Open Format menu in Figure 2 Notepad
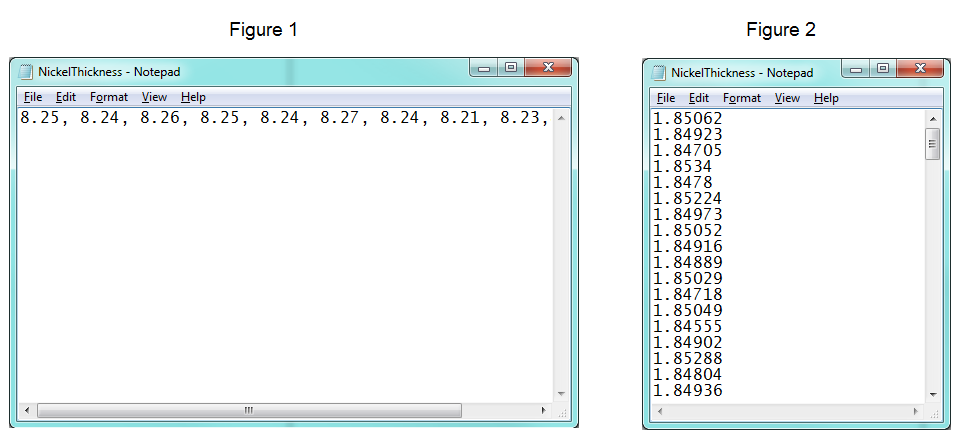 [x=742, y=98]
